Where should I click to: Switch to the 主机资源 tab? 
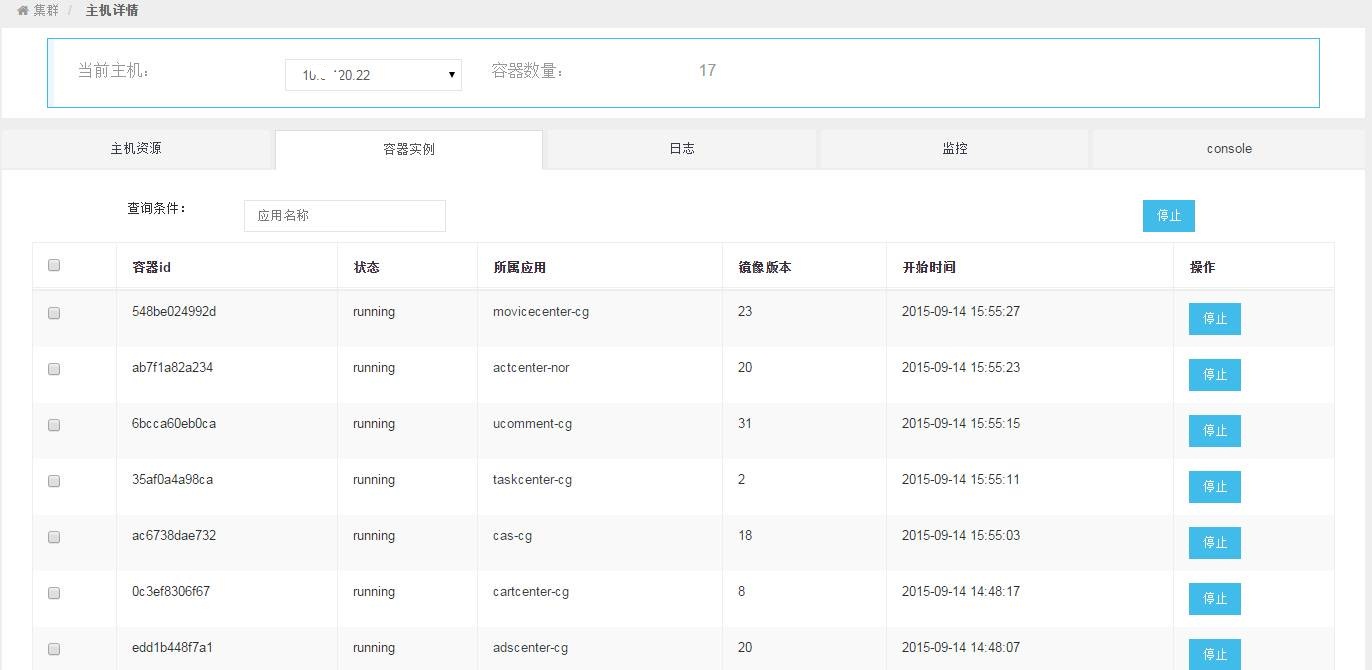point(136,148)
